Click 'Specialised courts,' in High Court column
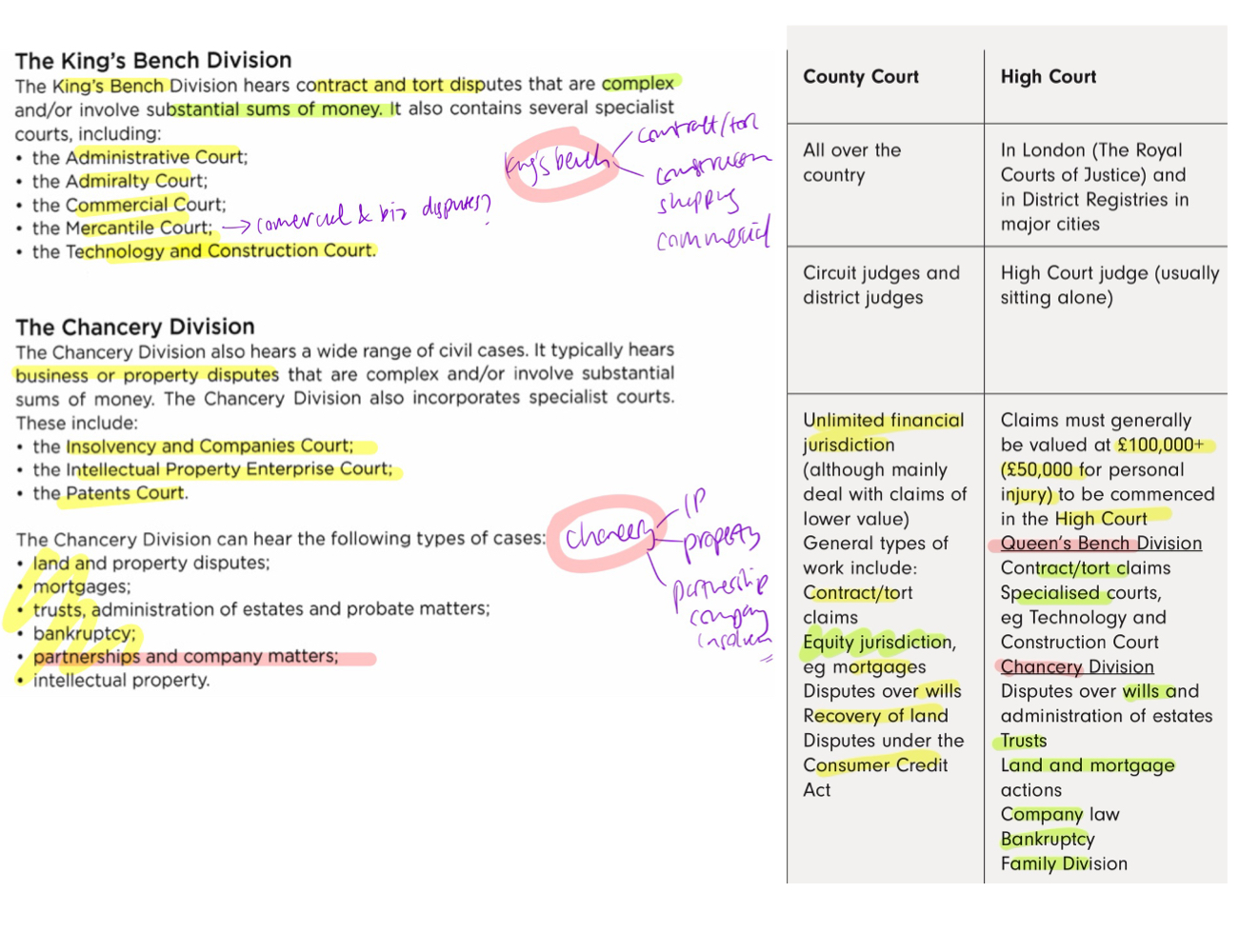The image size is (1239, 952). pos(1081,593)
